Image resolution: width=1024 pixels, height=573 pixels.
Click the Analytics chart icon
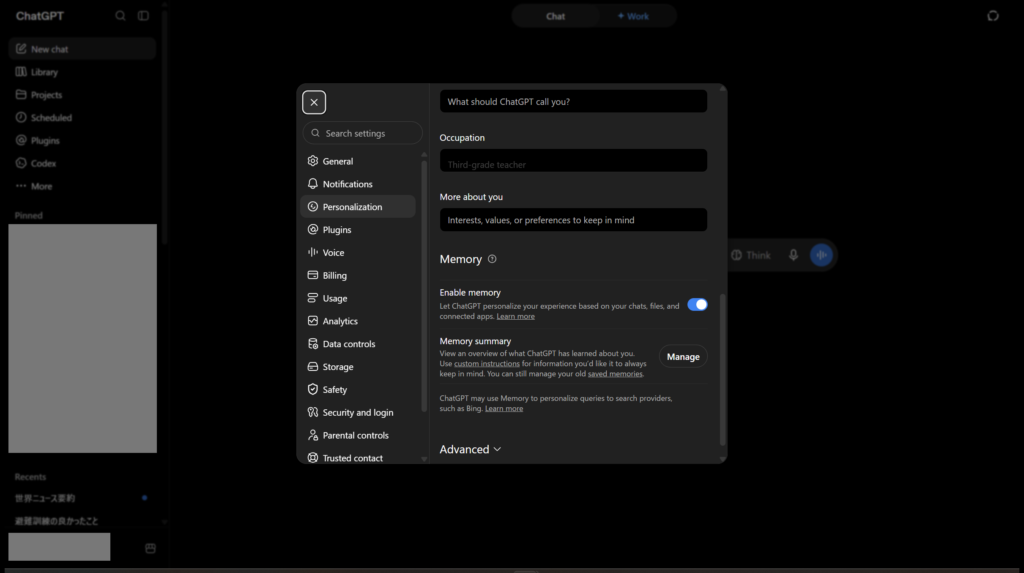coord(313,321)
